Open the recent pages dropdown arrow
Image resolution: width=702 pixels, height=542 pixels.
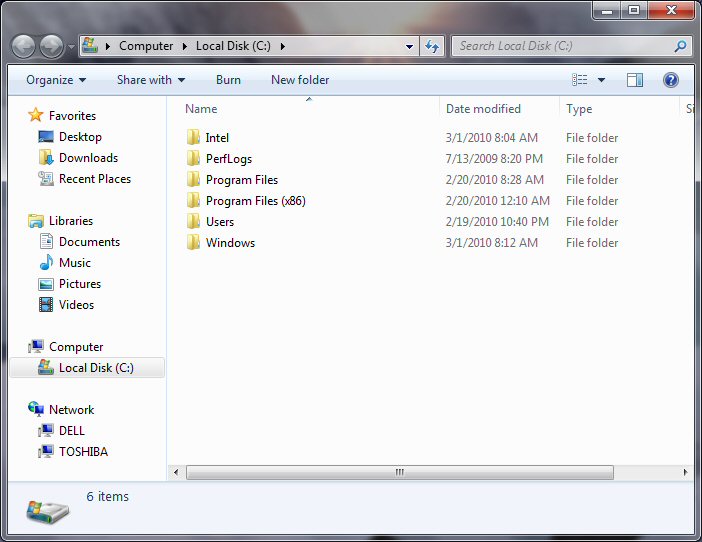(x=72, y=47)
